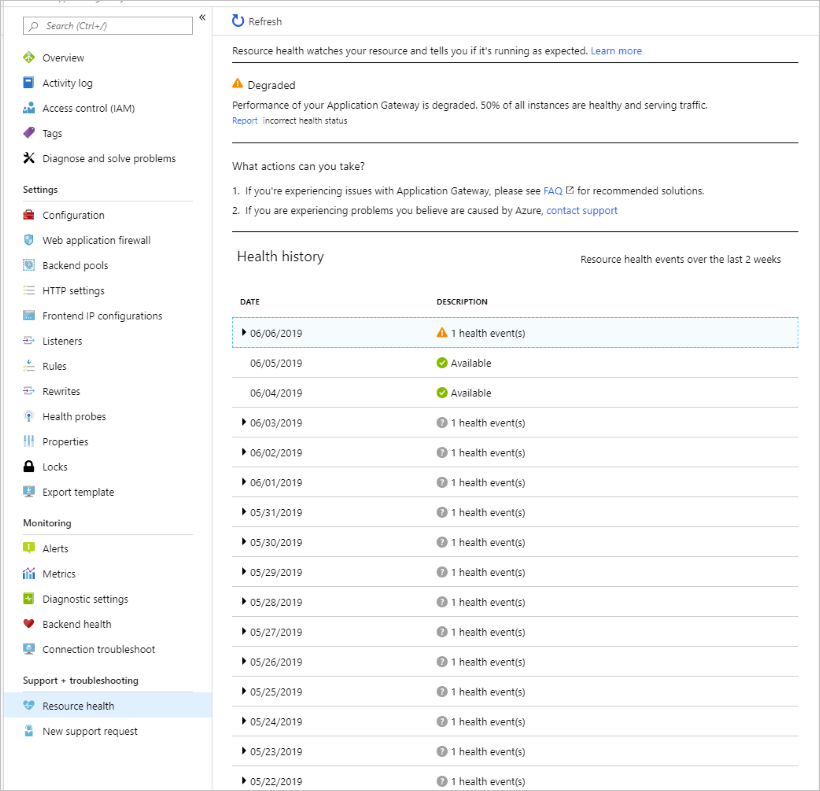Click the Refresh icon
The height and width of the screenshot is (791, 820).
coord(238,21)
